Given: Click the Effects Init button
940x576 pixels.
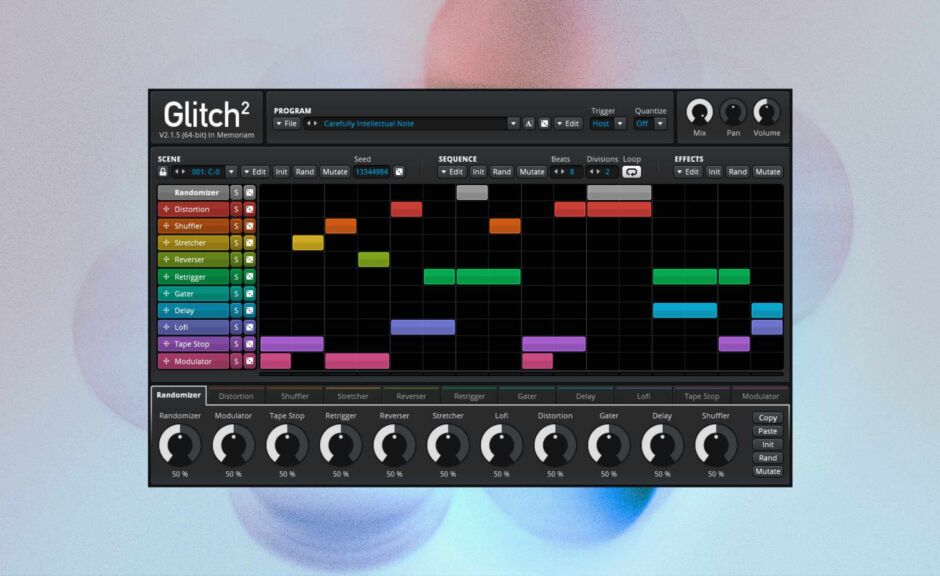Looking at the screenshot, I should 714,172.
